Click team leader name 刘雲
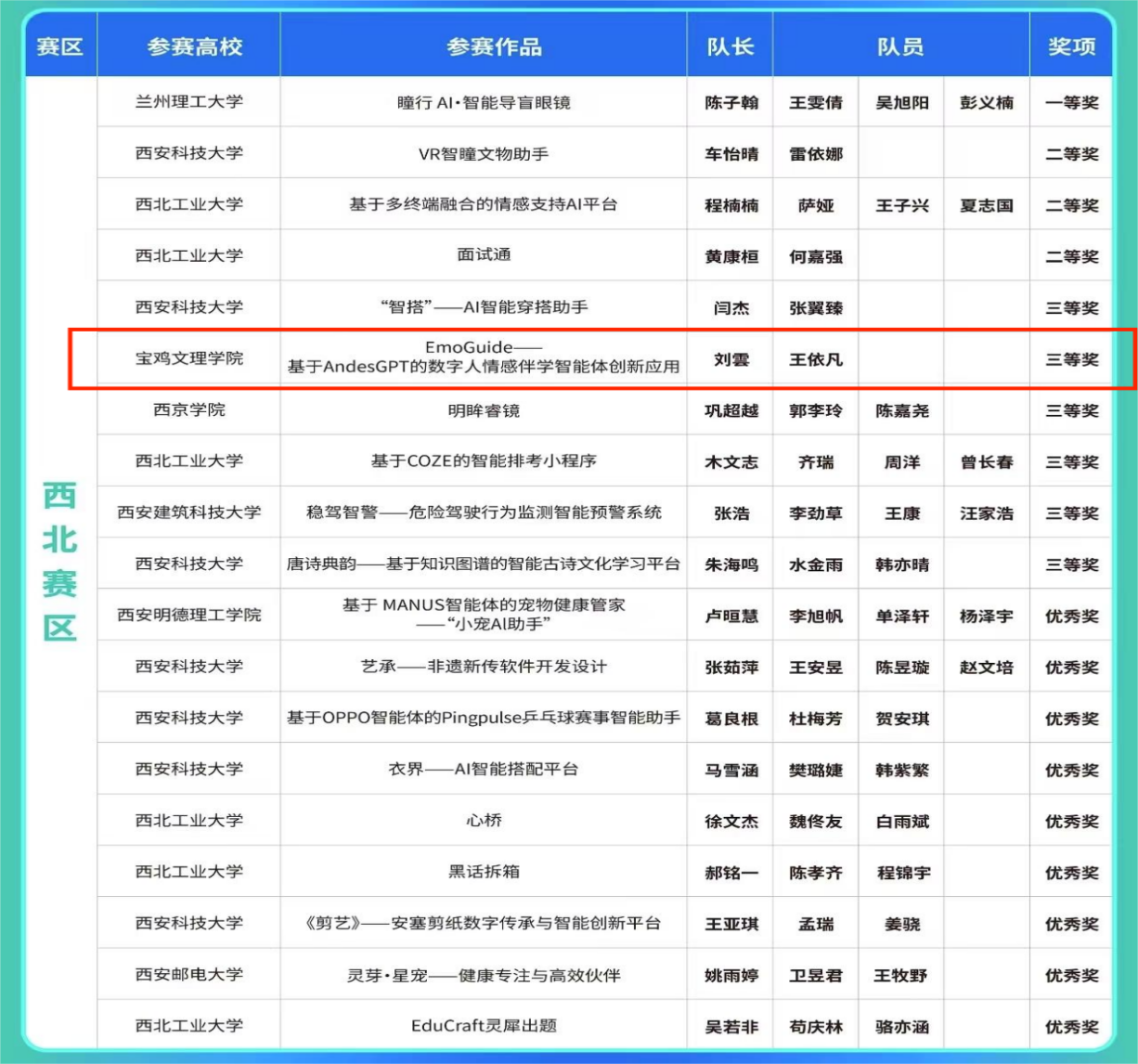The image size is (1138, 1064). coord(731,359)
